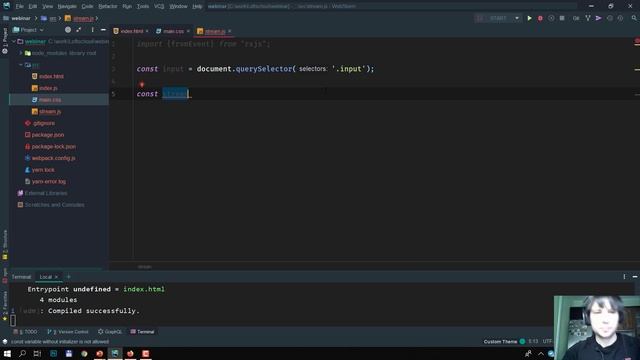Open the TODO tool window button
This screenshot has width=640, height=360.
[25, 331]
